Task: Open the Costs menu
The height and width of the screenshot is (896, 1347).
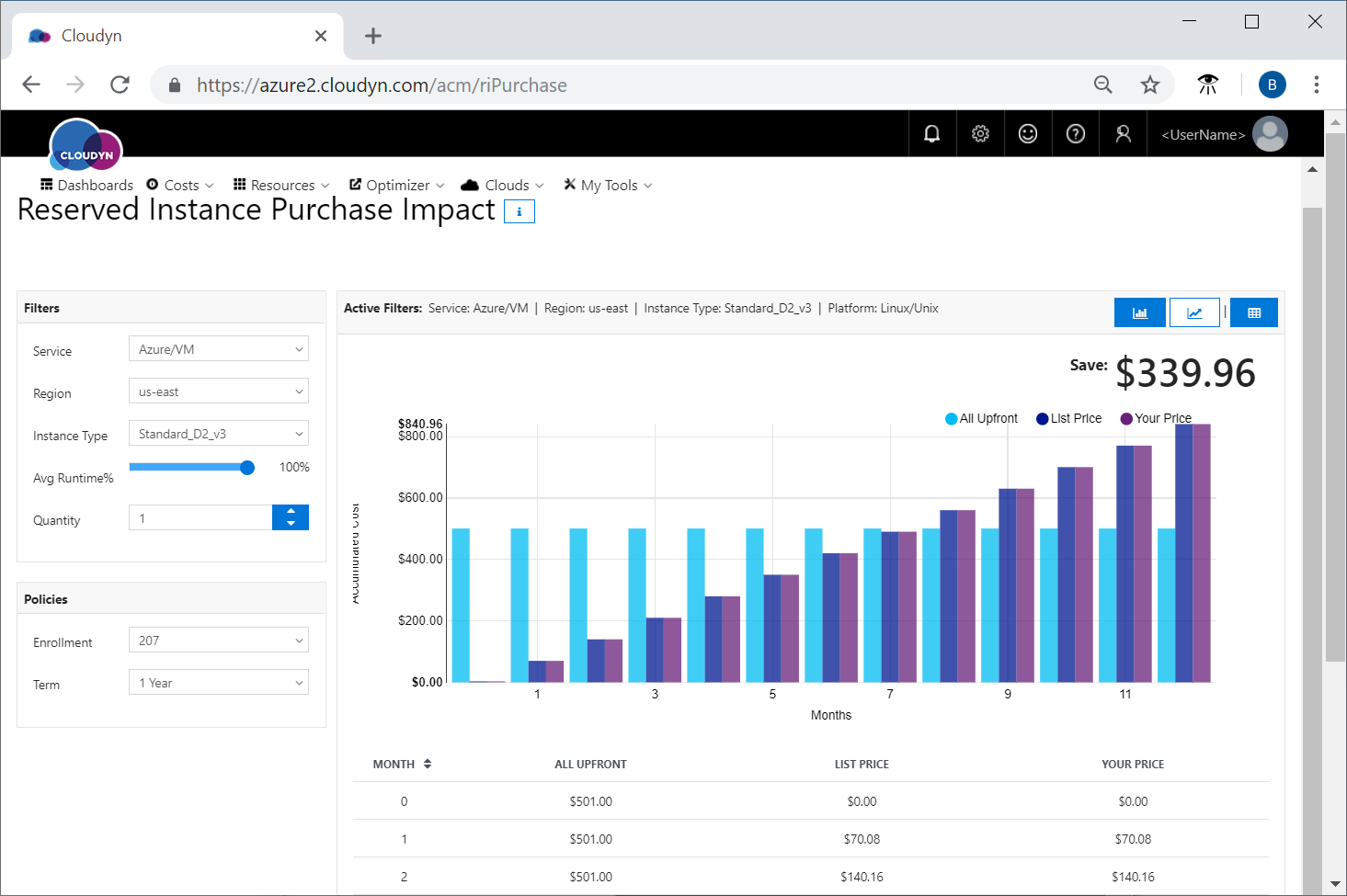Action: (x=180, y=185)
